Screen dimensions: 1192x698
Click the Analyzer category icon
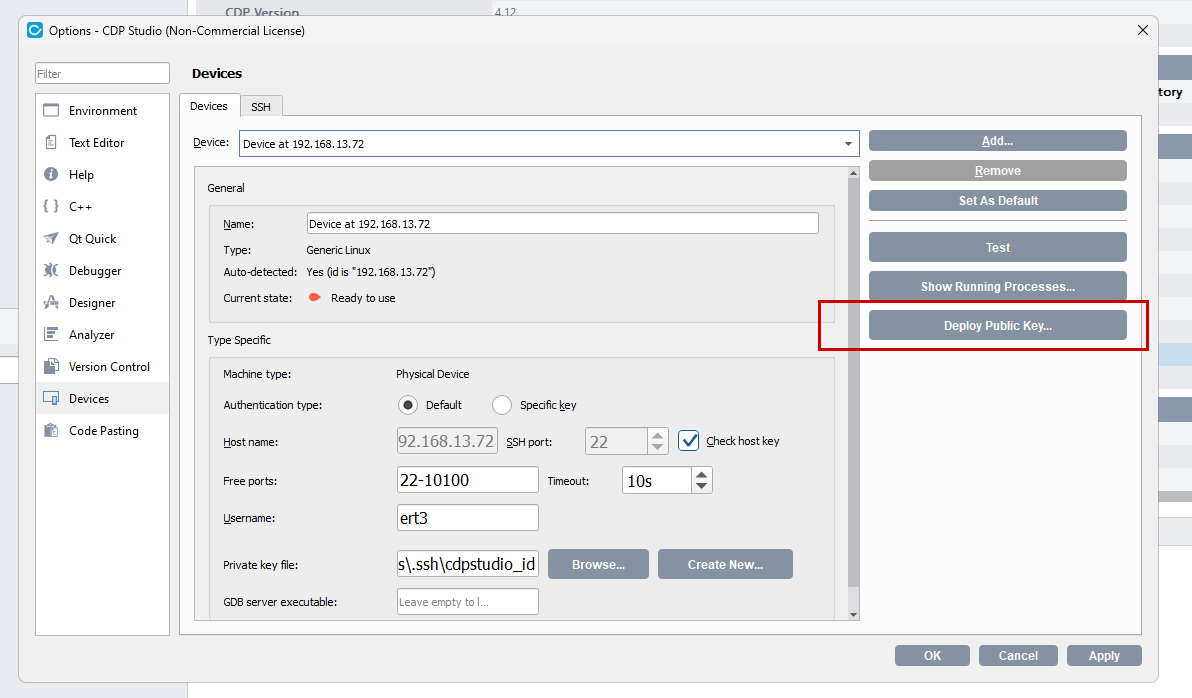coord(51,334)
